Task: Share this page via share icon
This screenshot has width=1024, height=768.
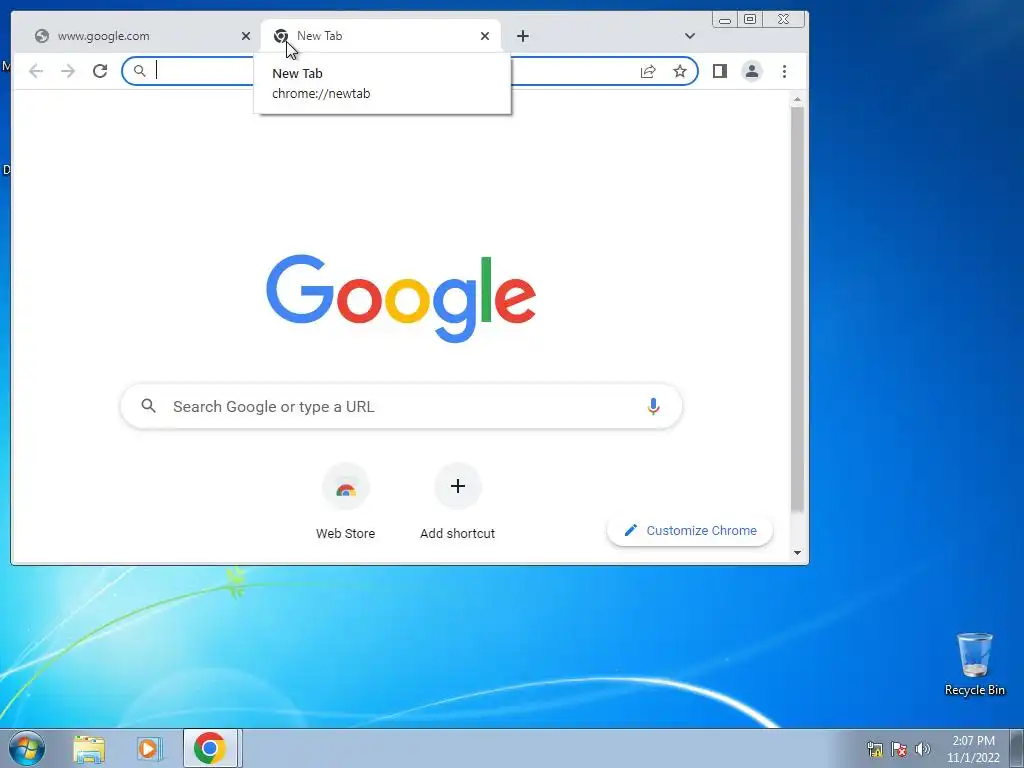Action: (x=648, y=71)
